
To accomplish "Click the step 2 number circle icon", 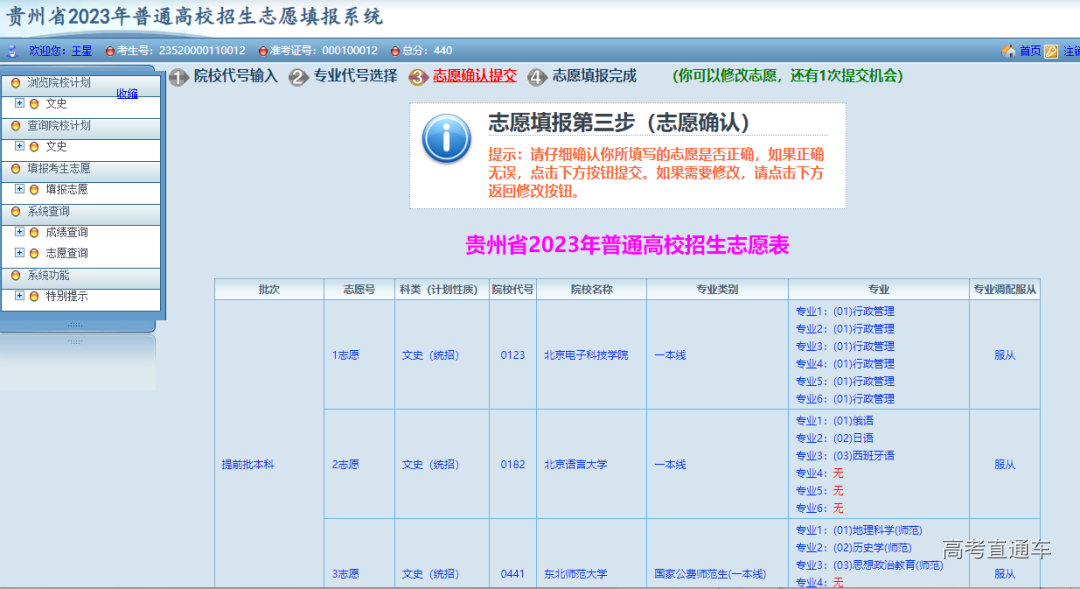I will pyautogui.click(x=298, y=77).
